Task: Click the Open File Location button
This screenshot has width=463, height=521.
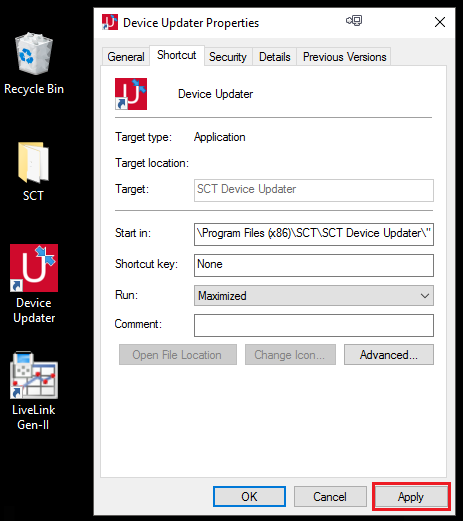Action: click(178, 355)
